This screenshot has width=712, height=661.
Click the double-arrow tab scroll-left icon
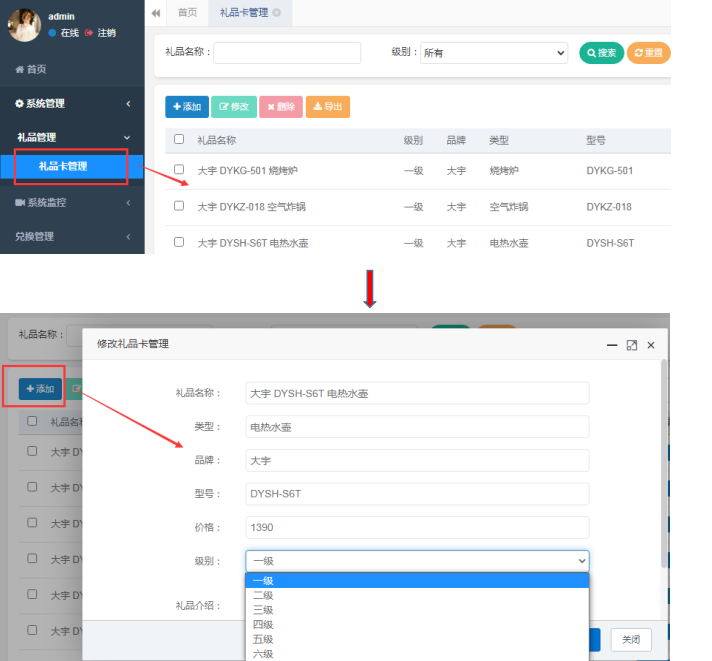pos(156,13)
